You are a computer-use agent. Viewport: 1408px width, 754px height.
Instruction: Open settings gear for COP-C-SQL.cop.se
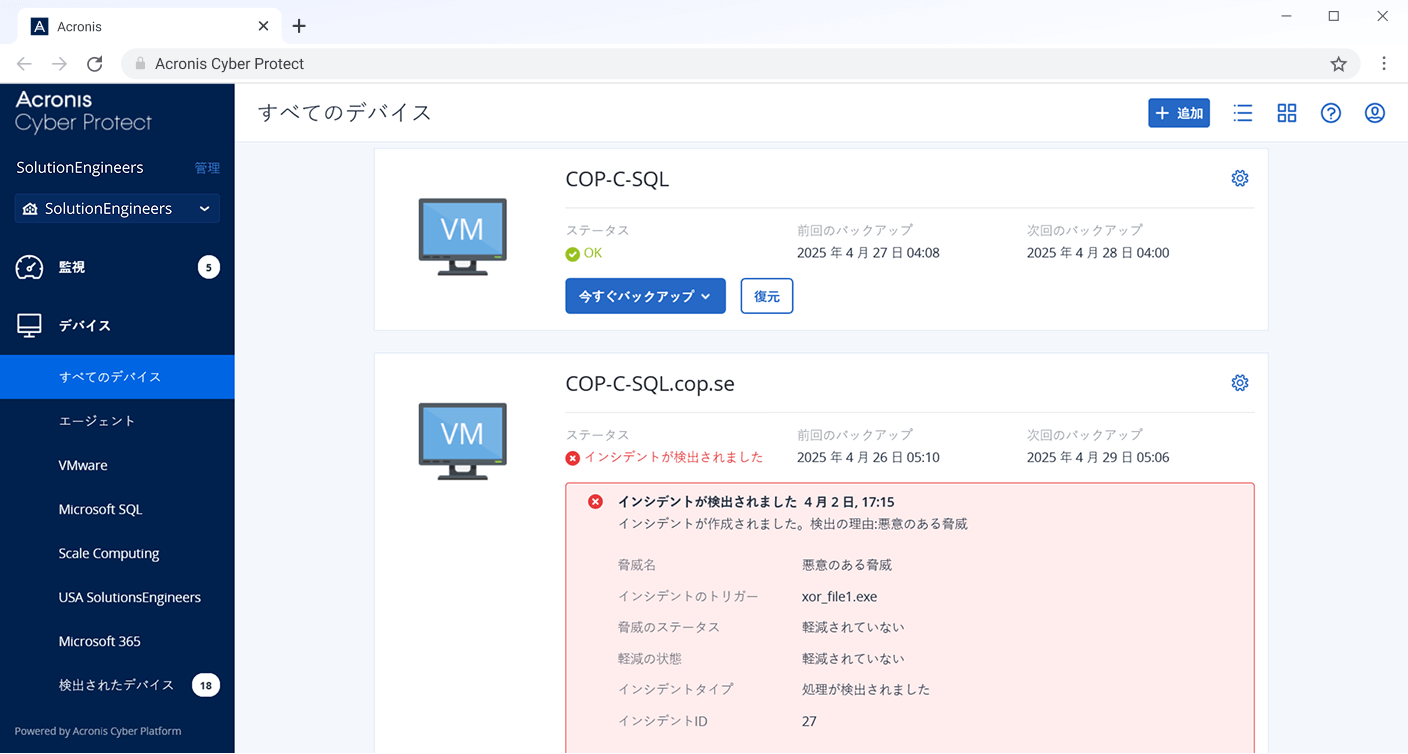1240,383
